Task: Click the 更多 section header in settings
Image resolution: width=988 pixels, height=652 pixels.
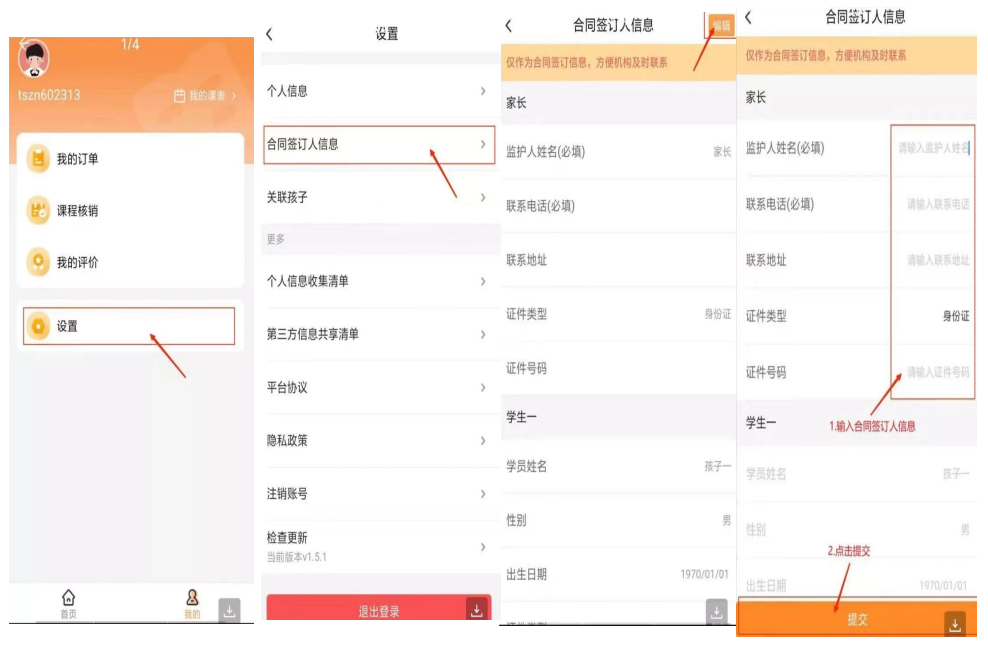Action: click(276, 239)
